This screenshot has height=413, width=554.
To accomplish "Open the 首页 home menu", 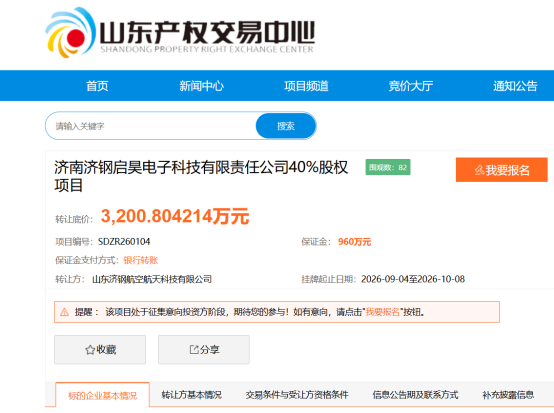I will [97, 86].
